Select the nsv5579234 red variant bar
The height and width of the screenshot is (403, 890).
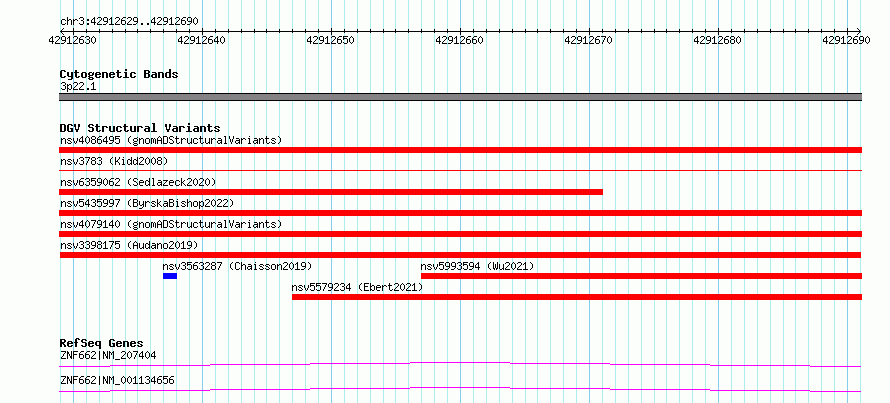coord(577,297)
